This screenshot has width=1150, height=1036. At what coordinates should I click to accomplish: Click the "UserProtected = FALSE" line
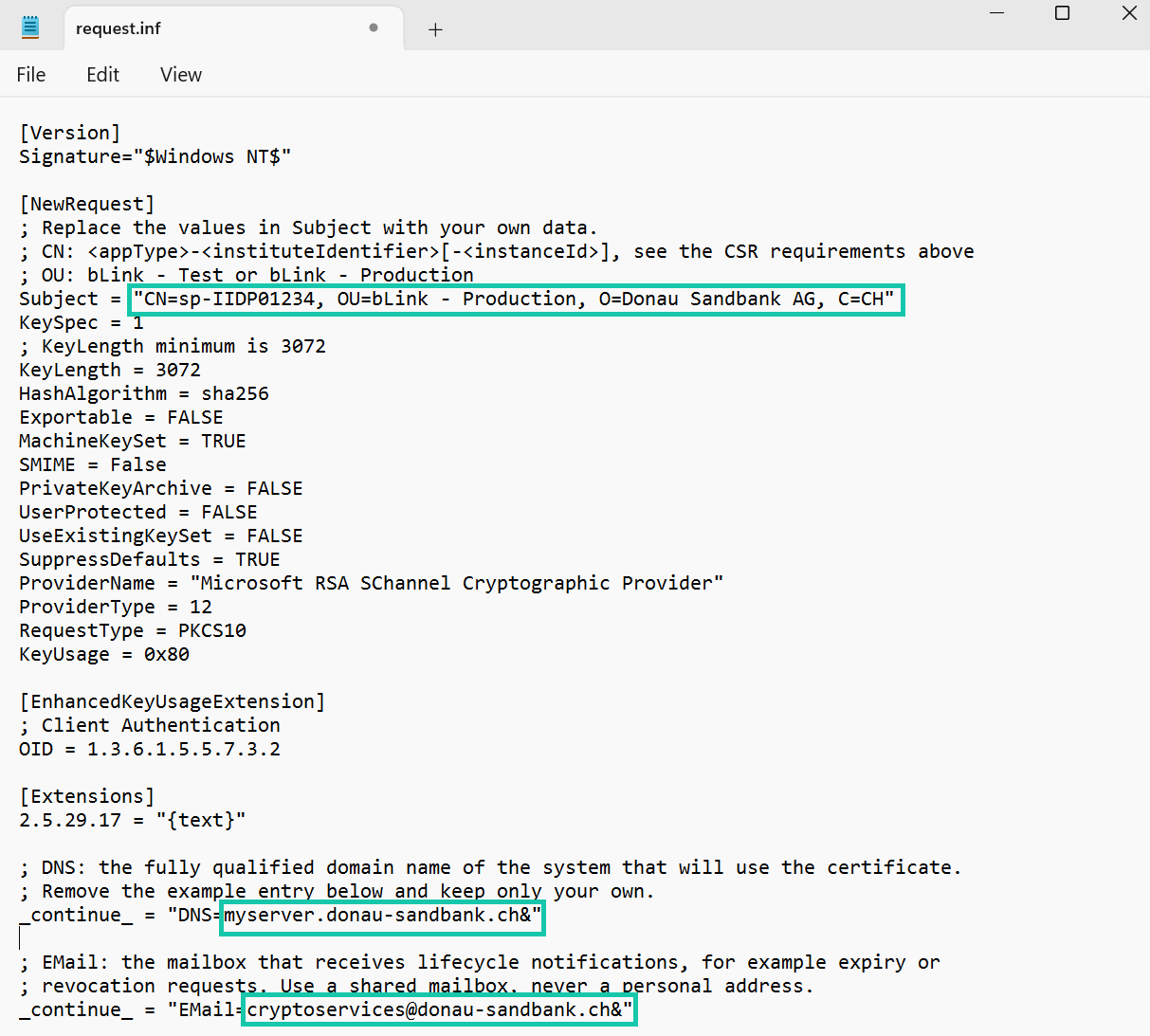[x=138, y=512]
